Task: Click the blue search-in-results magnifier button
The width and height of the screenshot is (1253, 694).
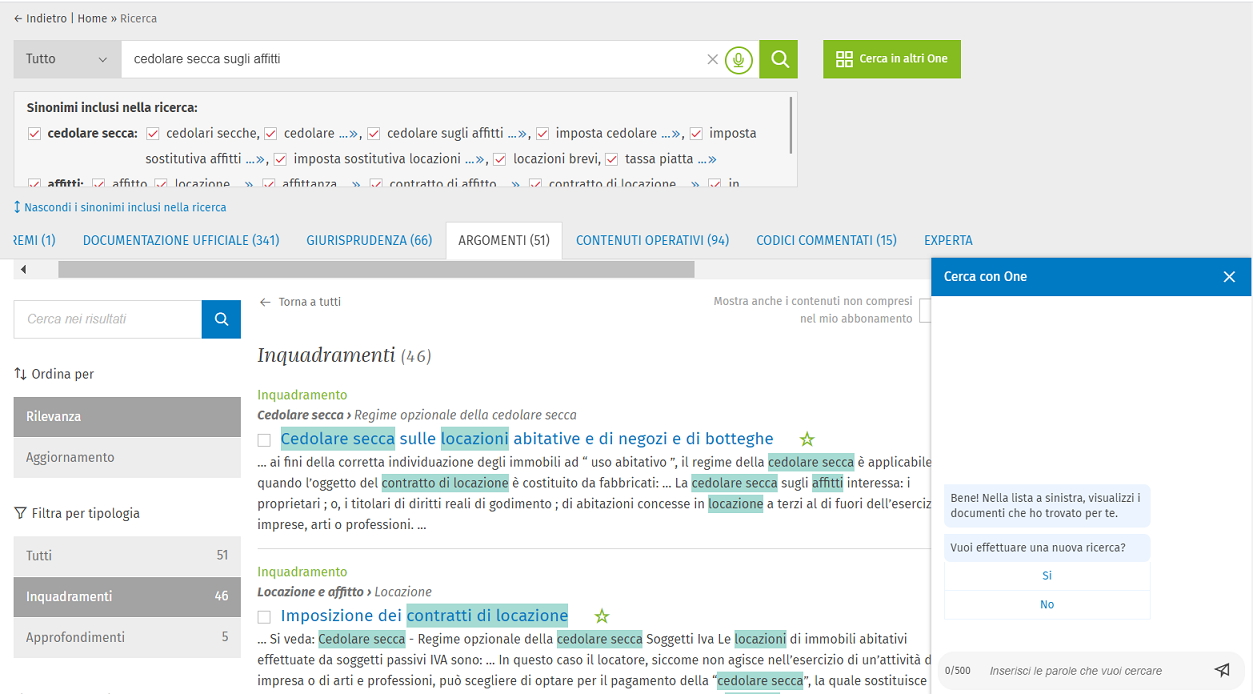Action: point(221,319)
